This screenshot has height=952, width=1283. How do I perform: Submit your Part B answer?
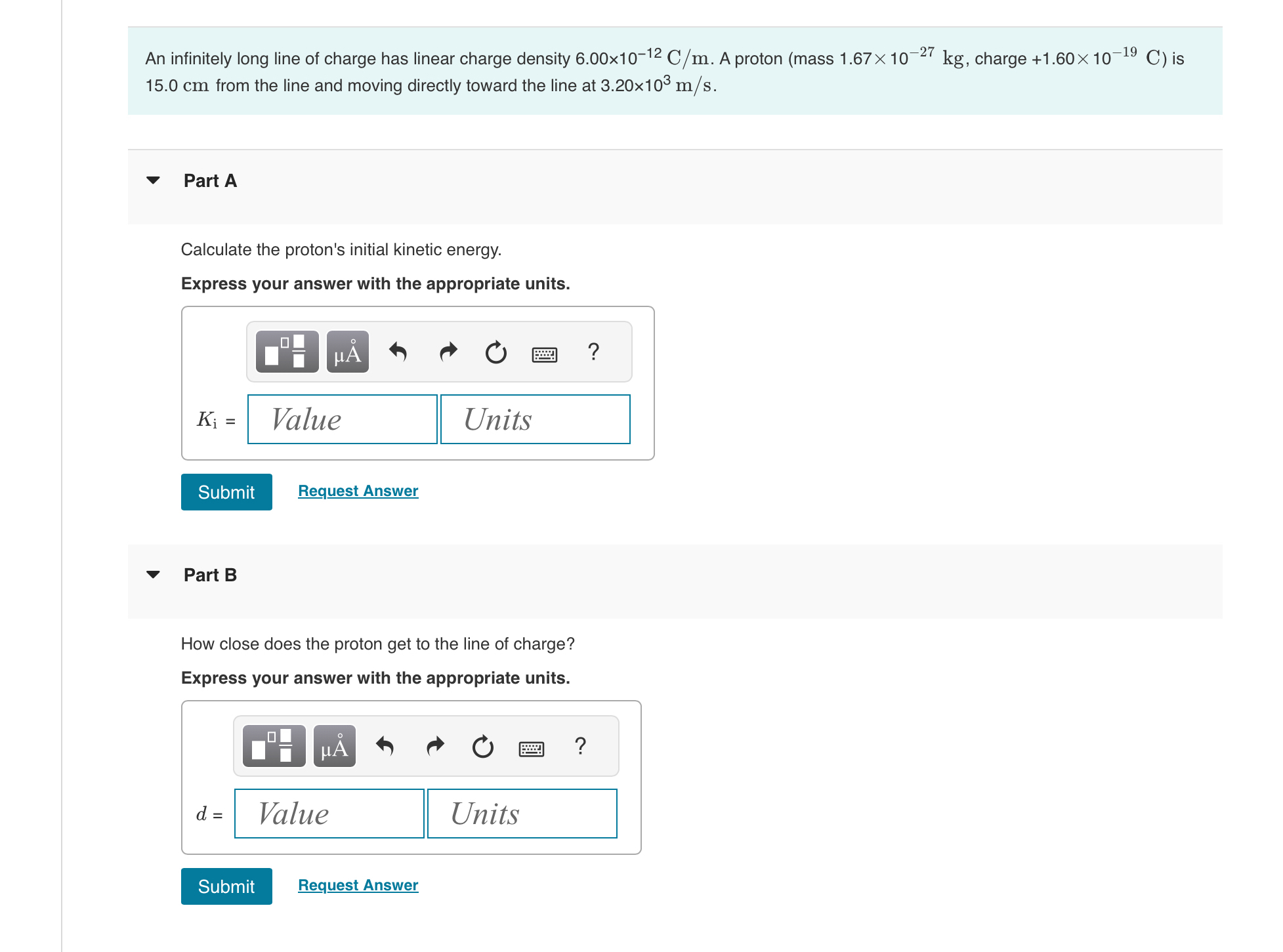coord(226,886)
